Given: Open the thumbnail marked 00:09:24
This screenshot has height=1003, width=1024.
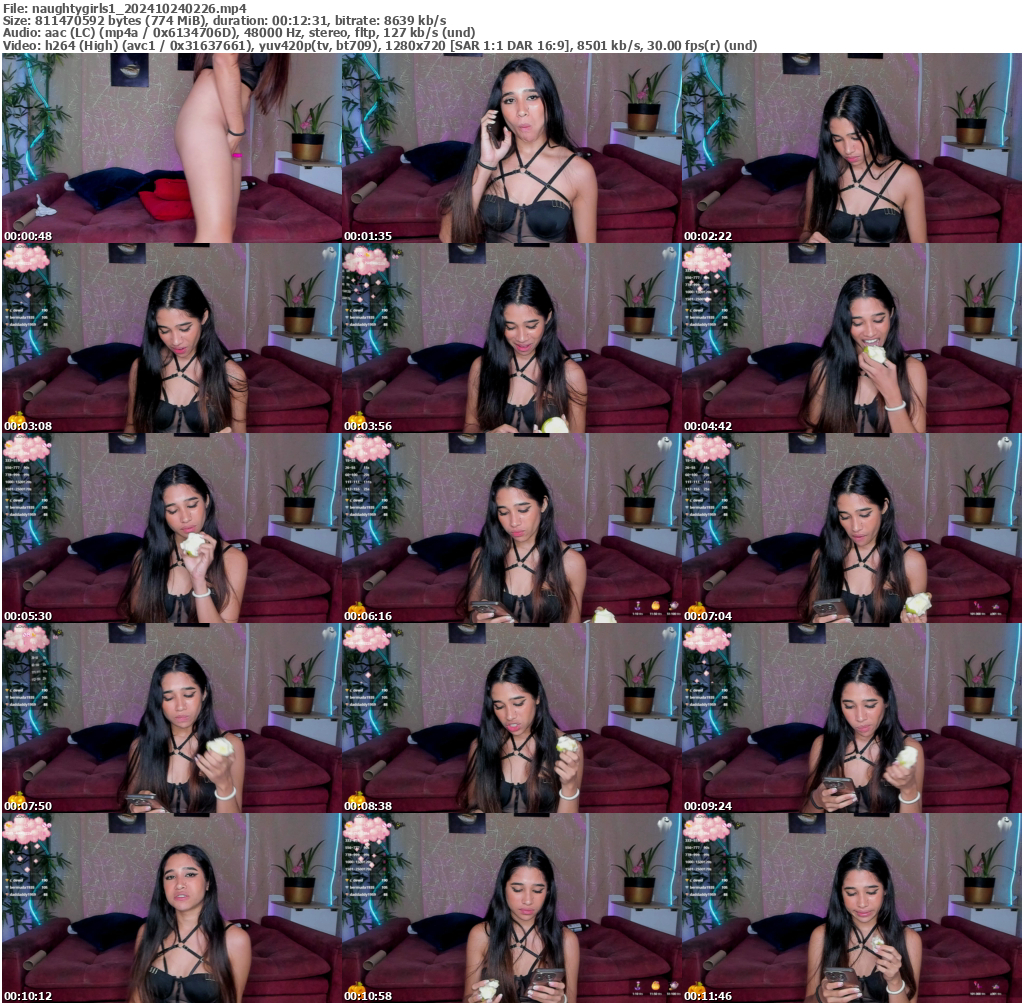Looking at the screenshot, I should click(x=851, y=718).
